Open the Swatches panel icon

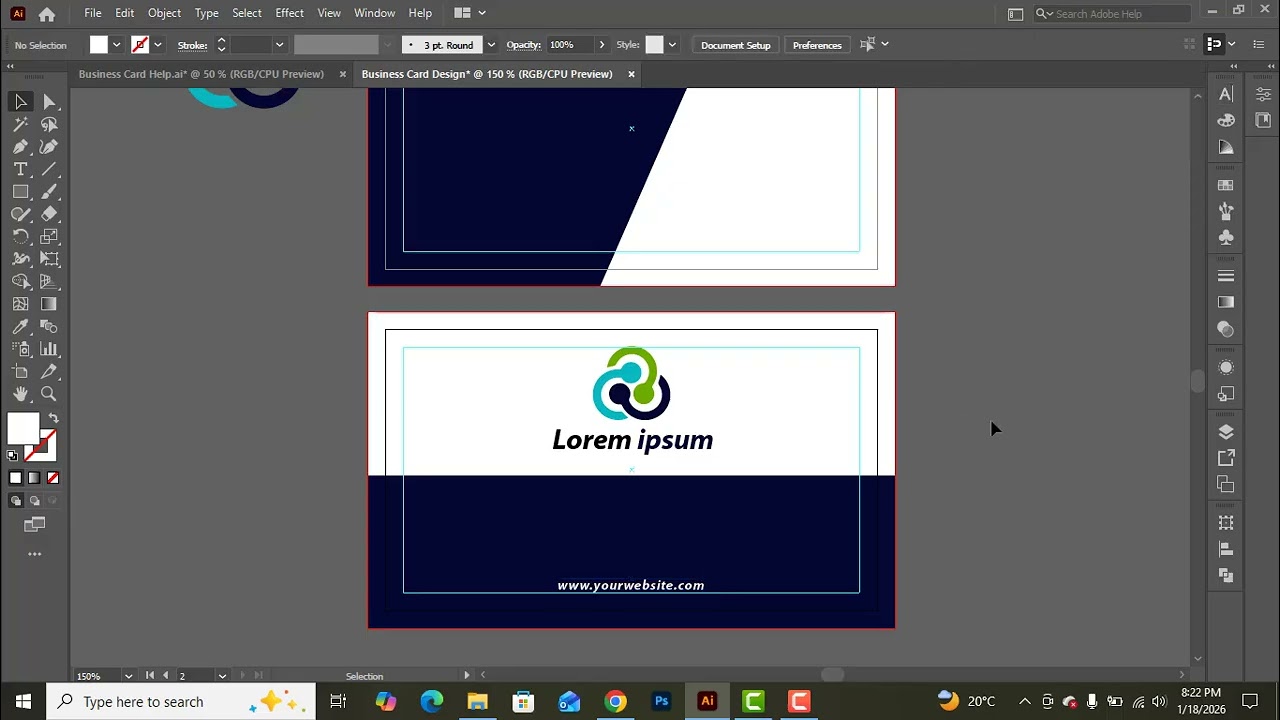click(x=1226, y=186)
